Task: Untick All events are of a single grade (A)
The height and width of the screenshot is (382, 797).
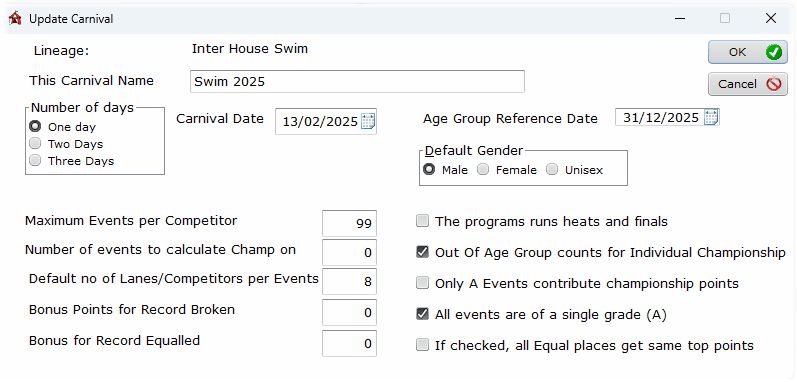Action: [x=422, y=314]
